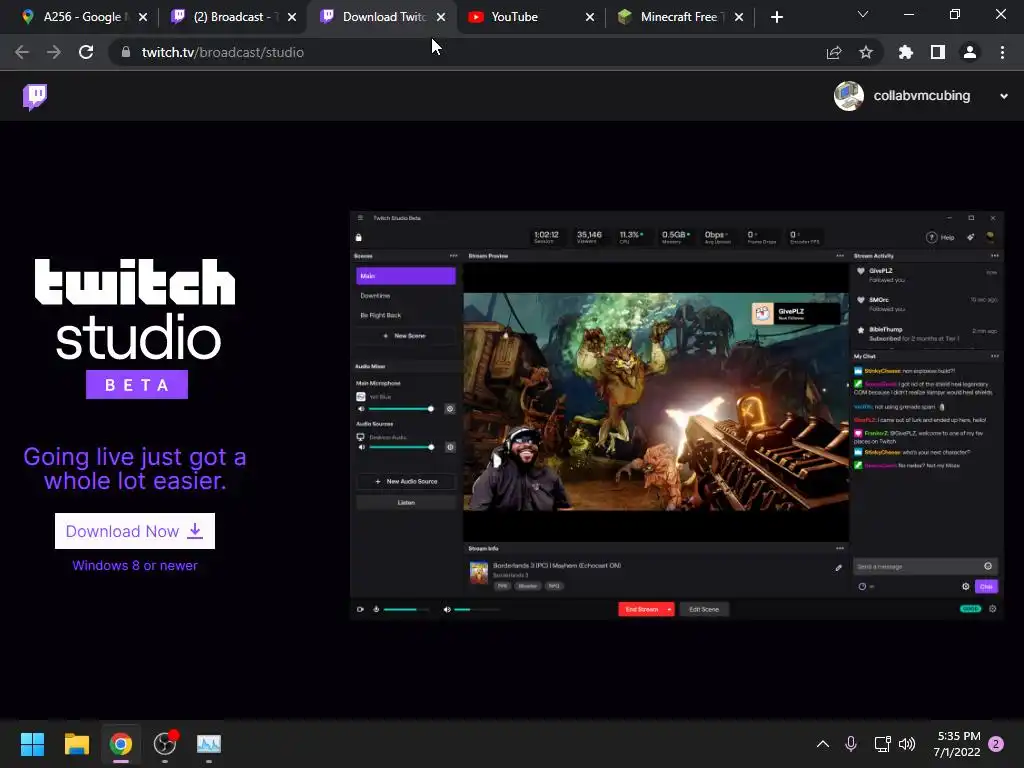Image resolution: width=1024 pixels, height=768 pixels.
Task: Go forward in browser history
Action: click(x=54, y=52)
